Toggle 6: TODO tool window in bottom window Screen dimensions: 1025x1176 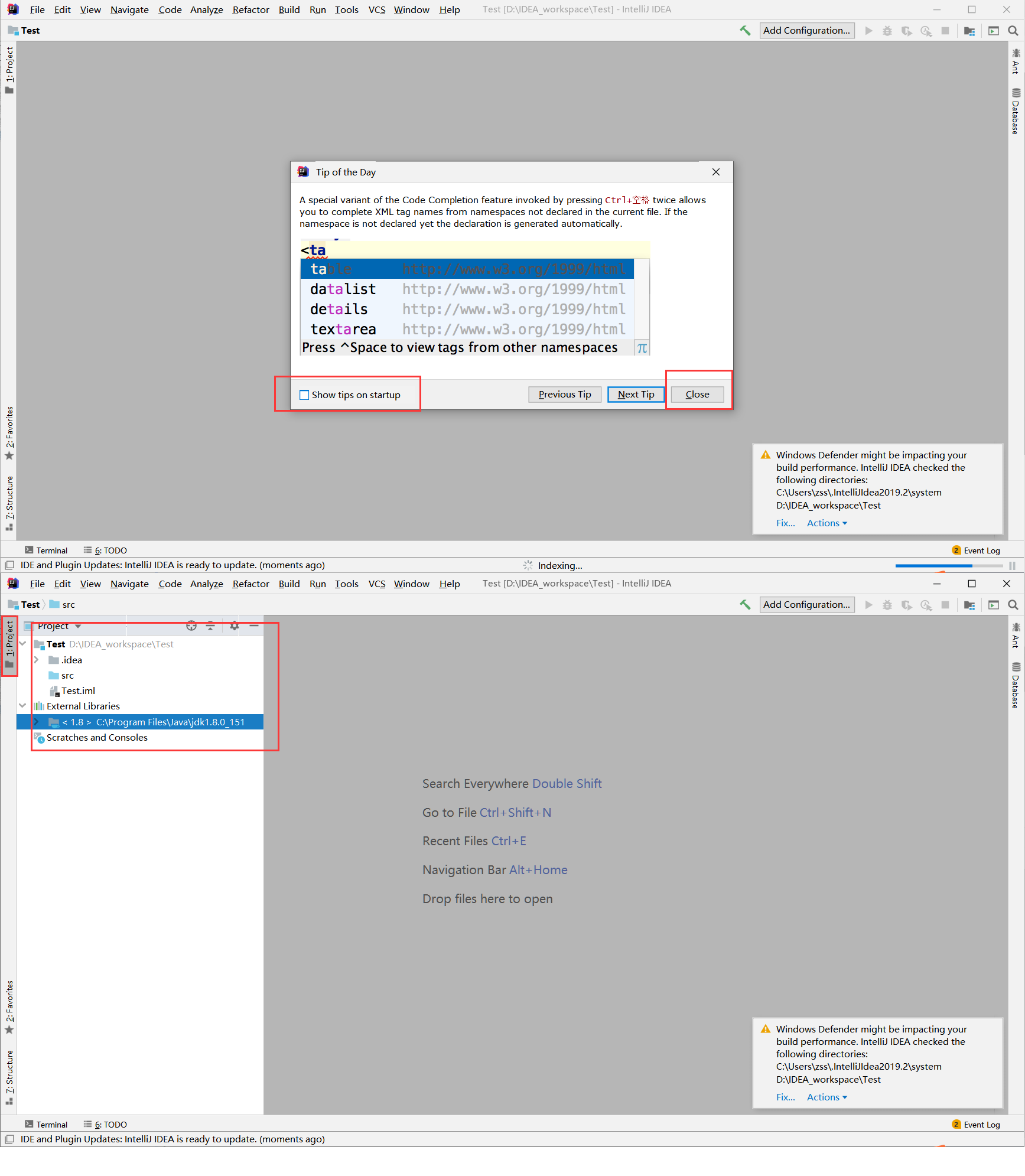click(x=105, y=1125)
